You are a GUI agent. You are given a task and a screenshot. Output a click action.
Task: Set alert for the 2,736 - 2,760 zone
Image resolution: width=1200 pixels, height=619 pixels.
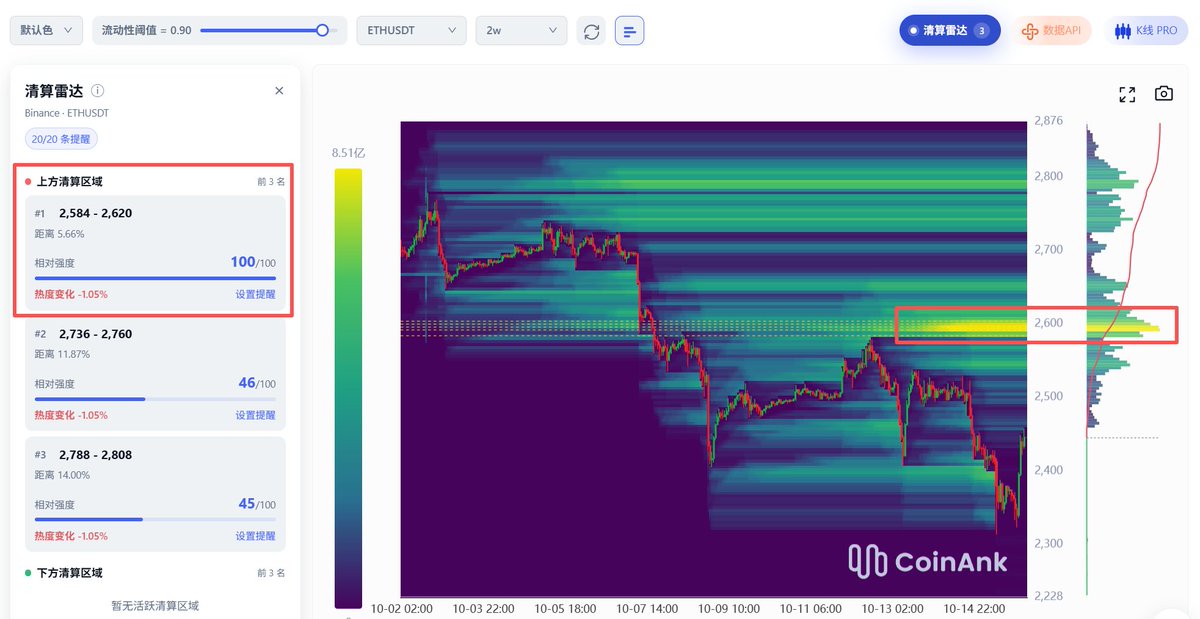coord(255,415)
